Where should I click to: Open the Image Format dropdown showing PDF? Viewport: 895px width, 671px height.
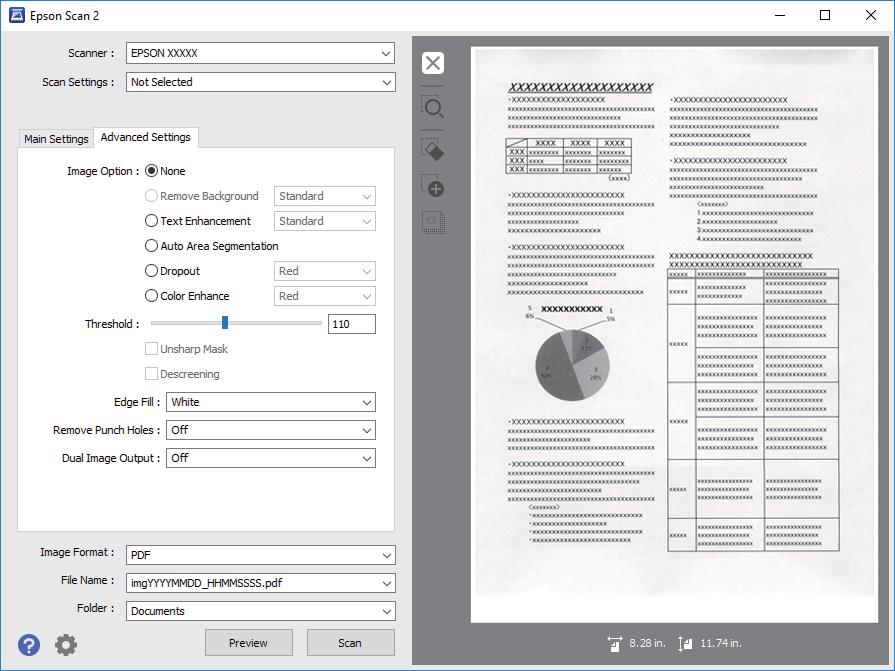click(x=260, y=555)
